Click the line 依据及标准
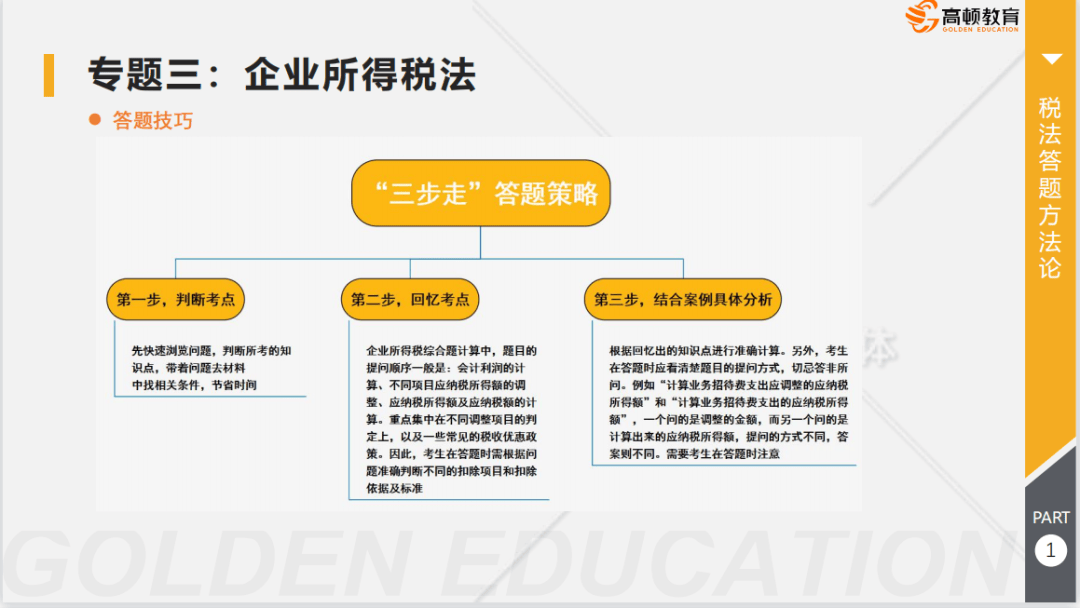1080x608 pixels. [x=395, y=488]
